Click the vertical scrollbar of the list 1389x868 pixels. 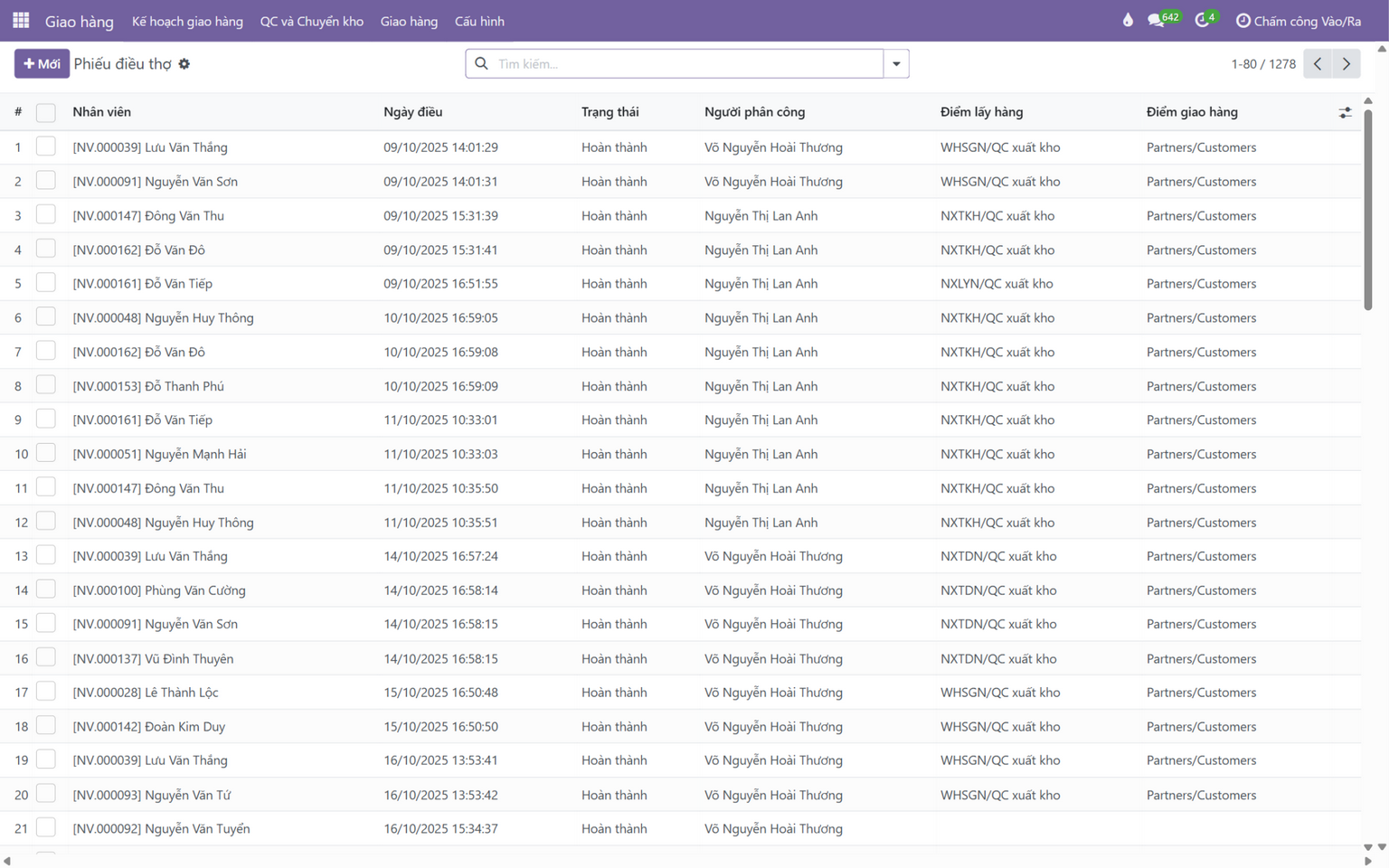click(x=1368, y=210)
